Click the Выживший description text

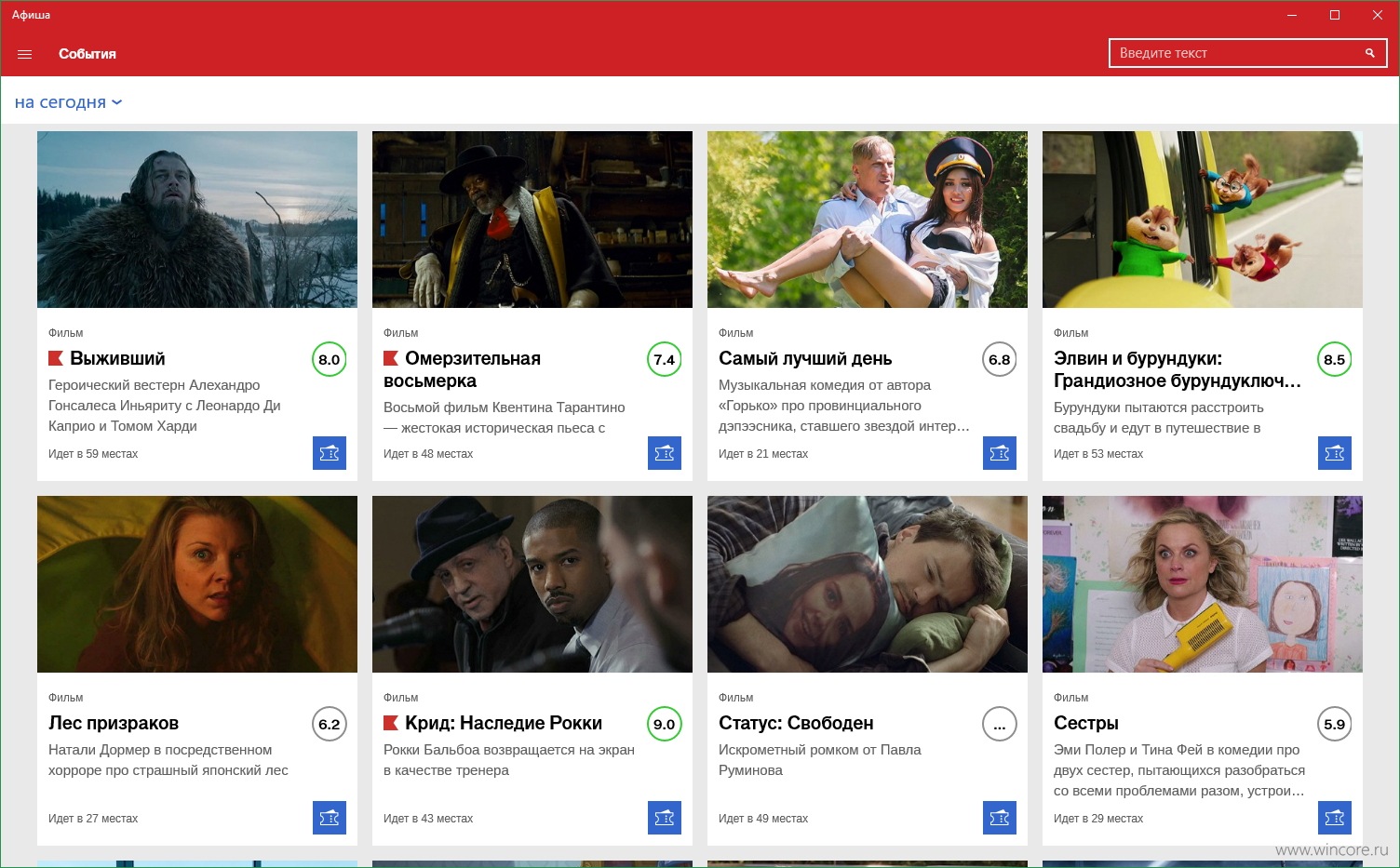(165, 406)
